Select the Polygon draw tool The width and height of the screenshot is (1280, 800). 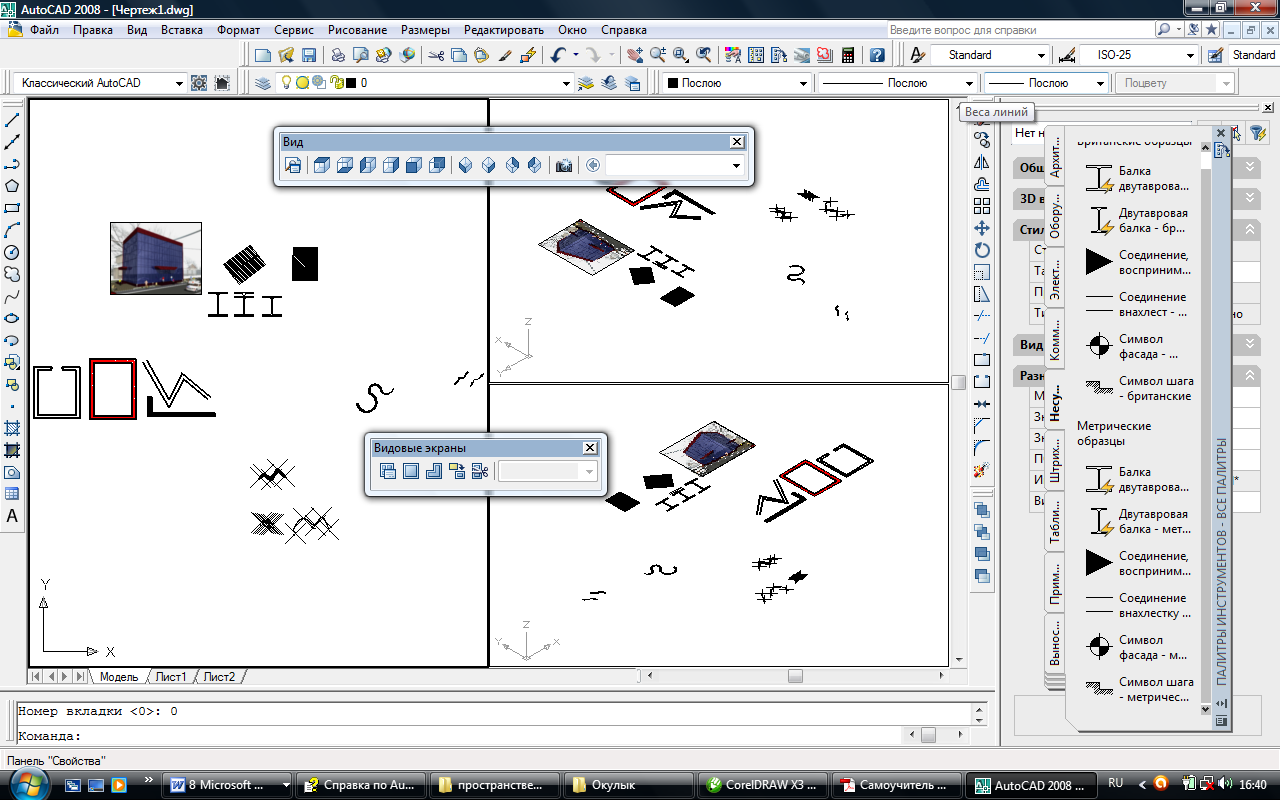pyautogui.click(x=12, y=186)
